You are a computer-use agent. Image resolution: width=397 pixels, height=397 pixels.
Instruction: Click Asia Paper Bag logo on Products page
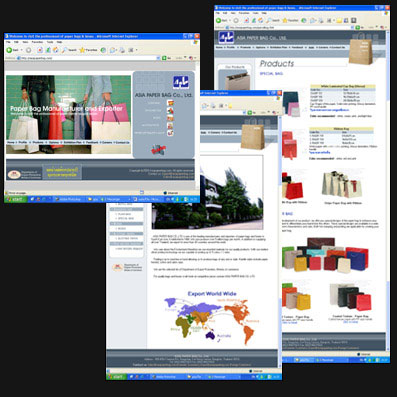[226, 38]
